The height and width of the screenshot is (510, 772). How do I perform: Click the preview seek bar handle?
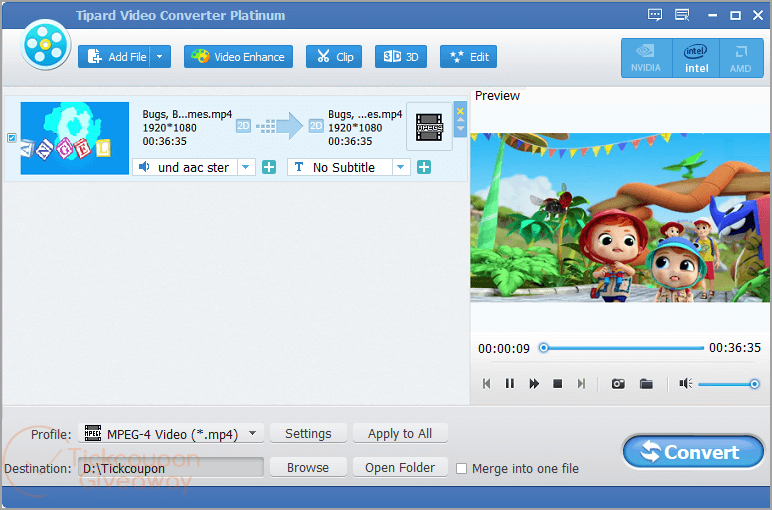pos(544,348)
